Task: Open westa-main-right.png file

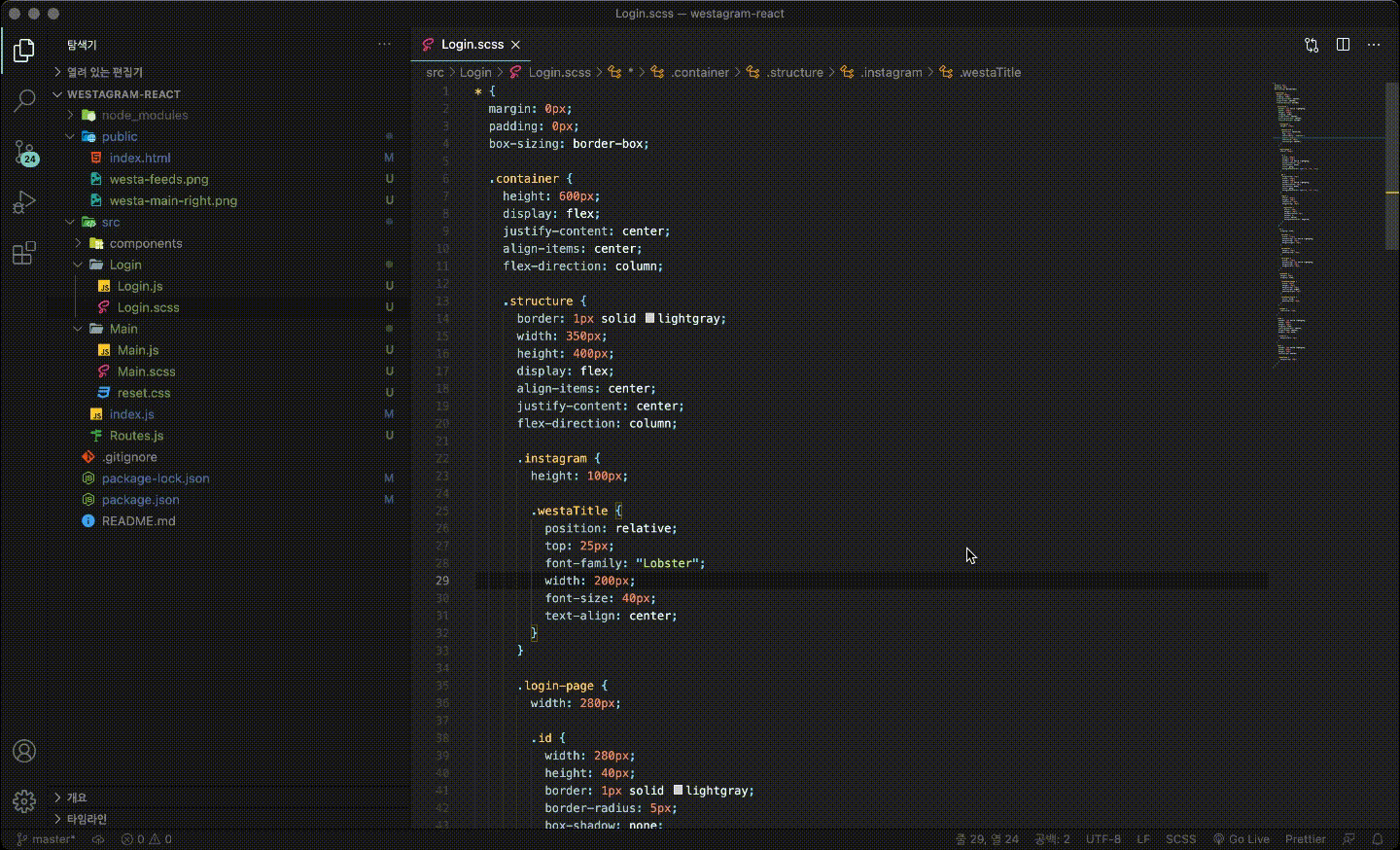Action: 228,200
